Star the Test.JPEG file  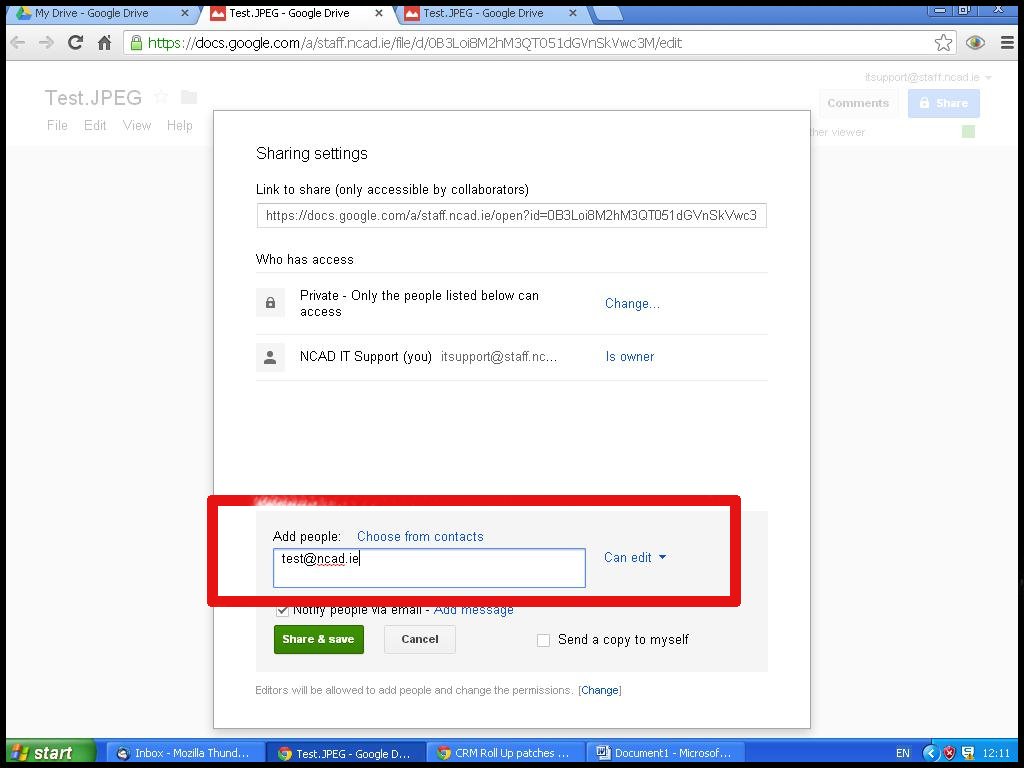(161, 97)
